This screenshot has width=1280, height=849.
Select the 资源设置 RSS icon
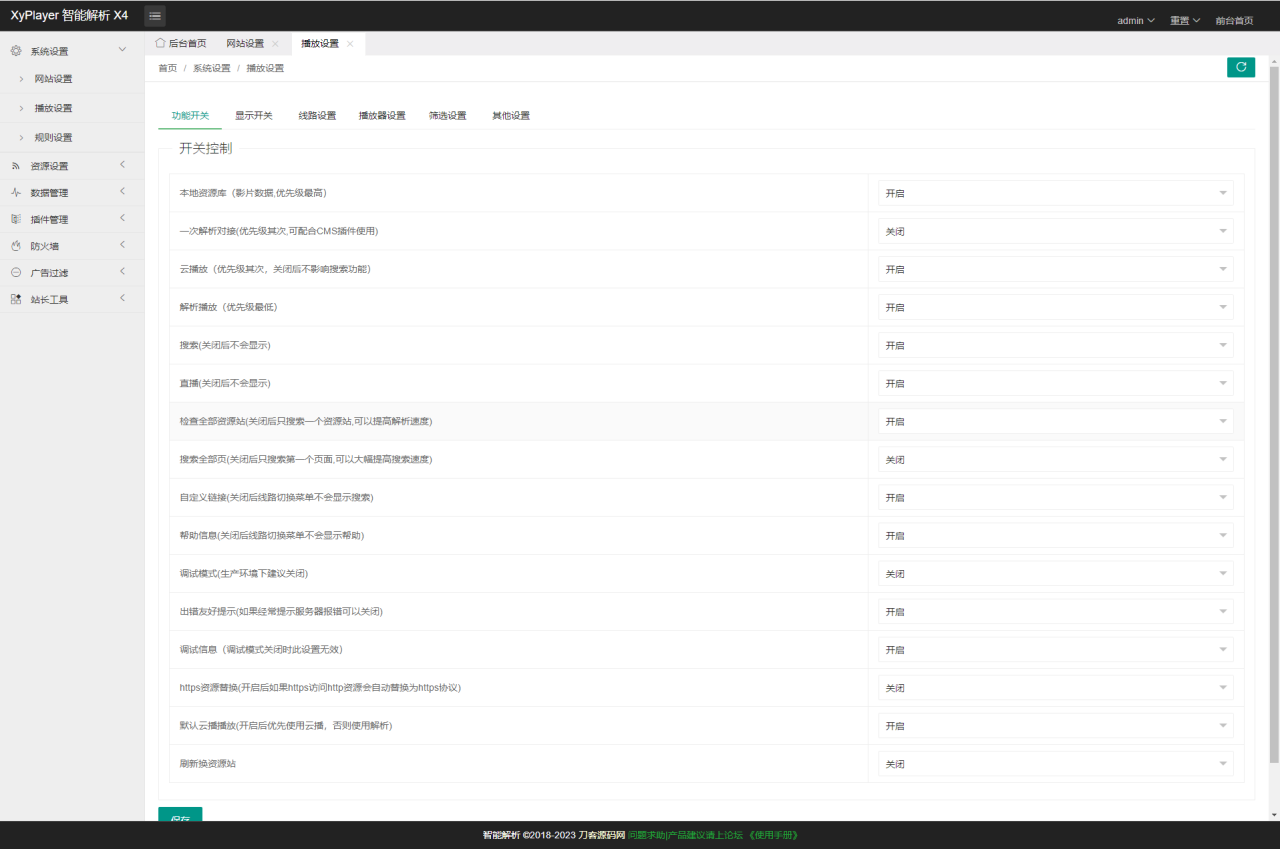(x=15, y=165)
